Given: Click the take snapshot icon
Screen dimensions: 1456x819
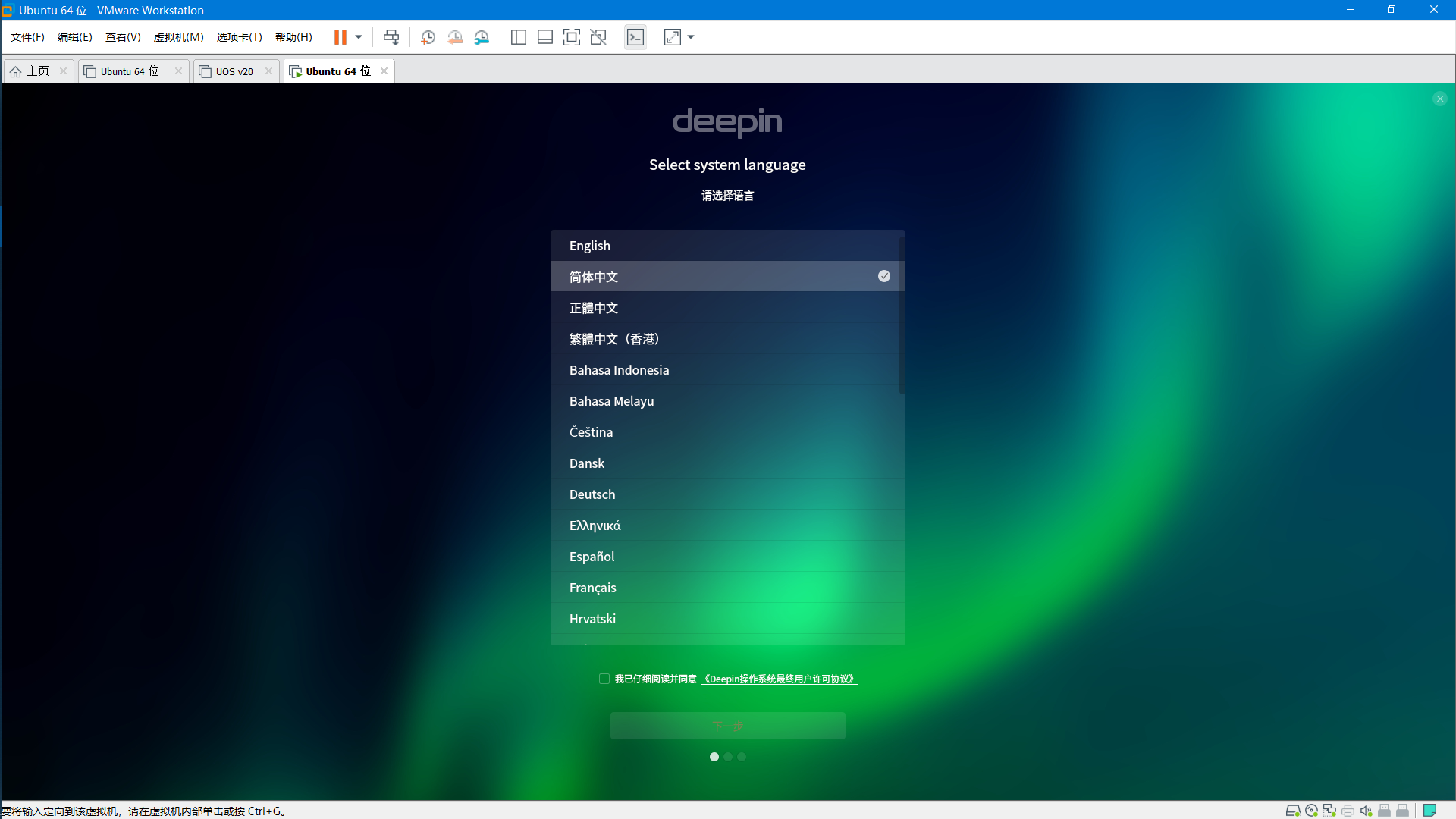Looking at the screenshot, I should point(428,37).
